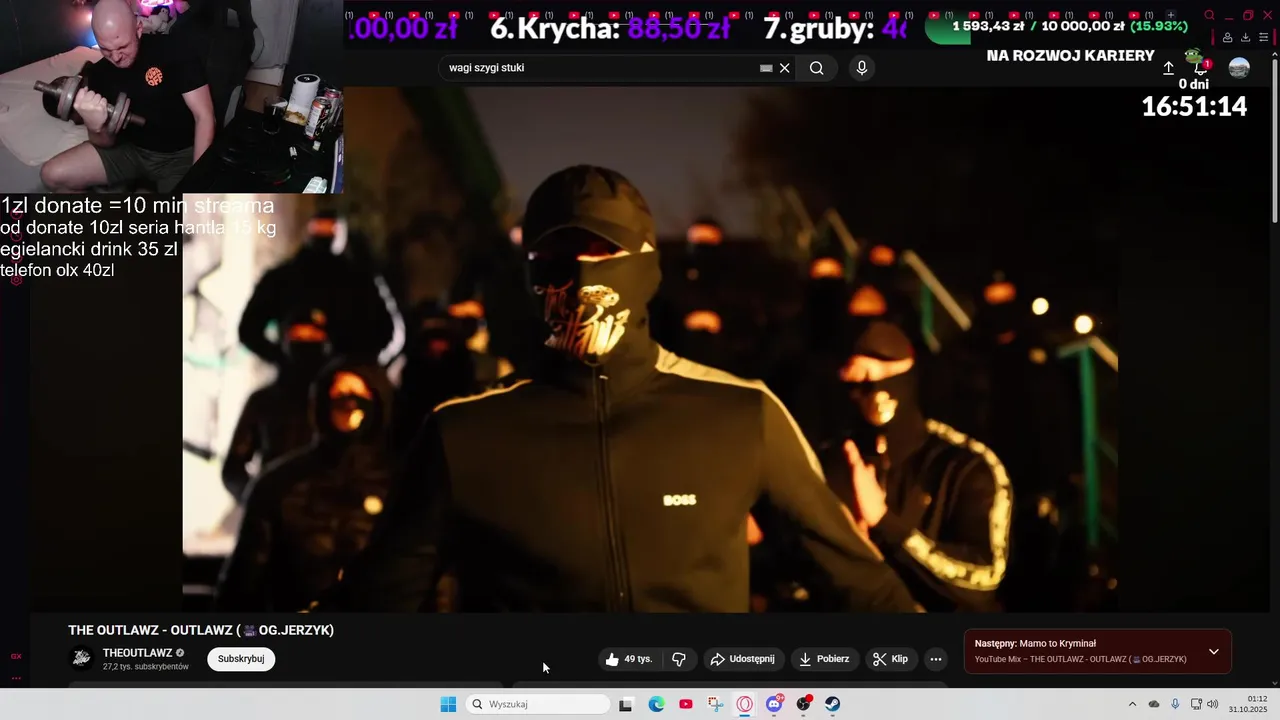Open YouTube notifications bell

coord(1201,67)
